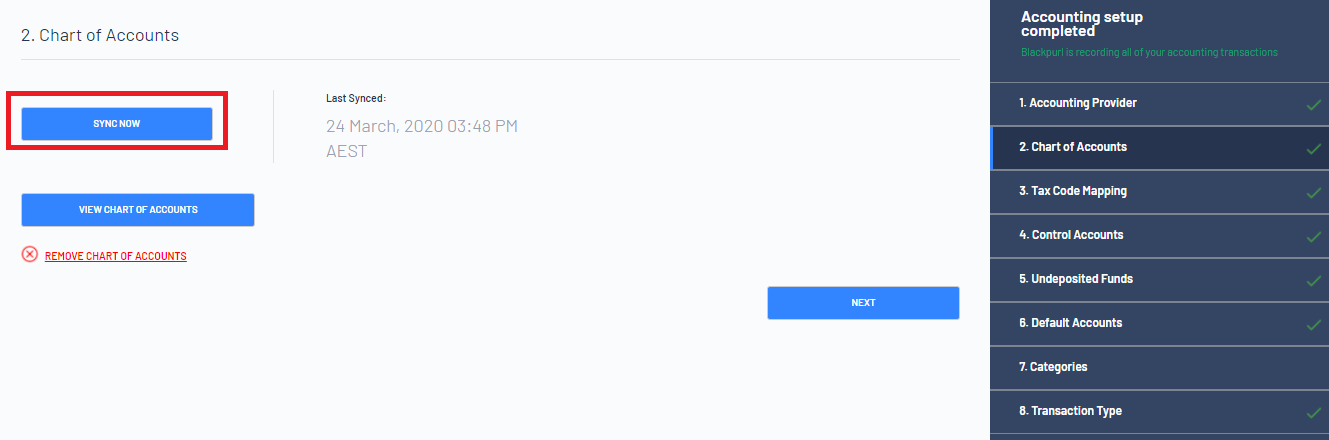Go to step 3 Tax Code Mapping

click(1160, 191)
